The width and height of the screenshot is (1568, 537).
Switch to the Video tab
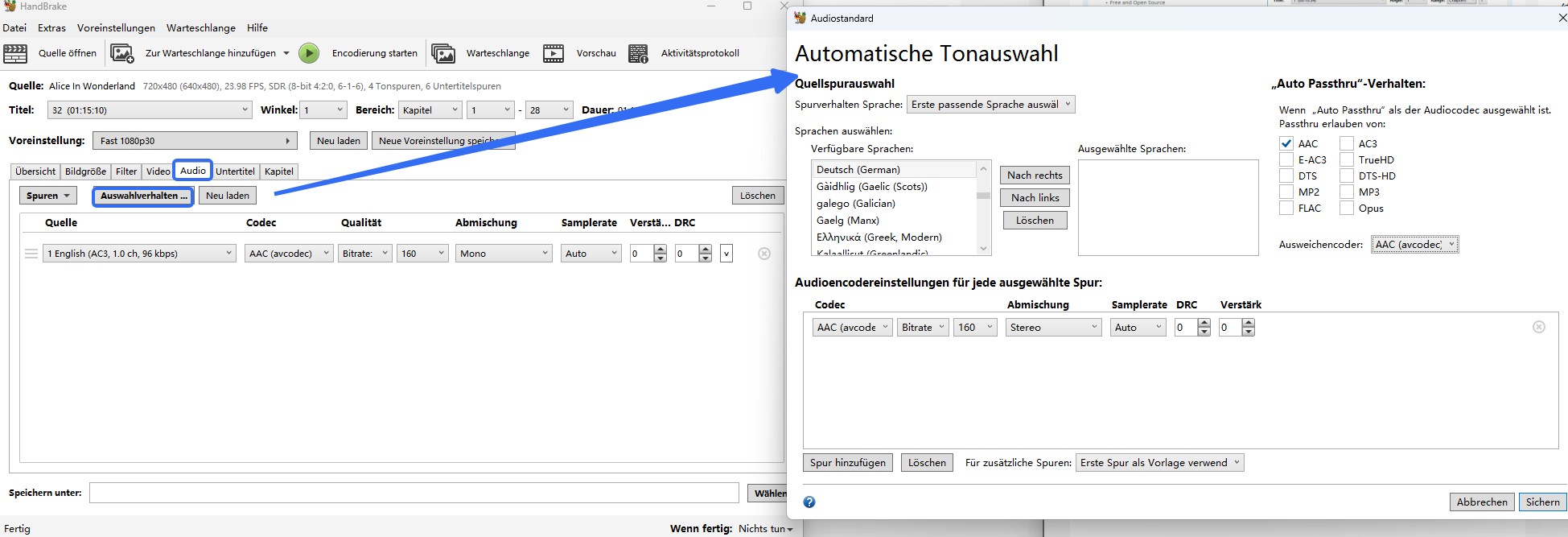click(158, 171)
